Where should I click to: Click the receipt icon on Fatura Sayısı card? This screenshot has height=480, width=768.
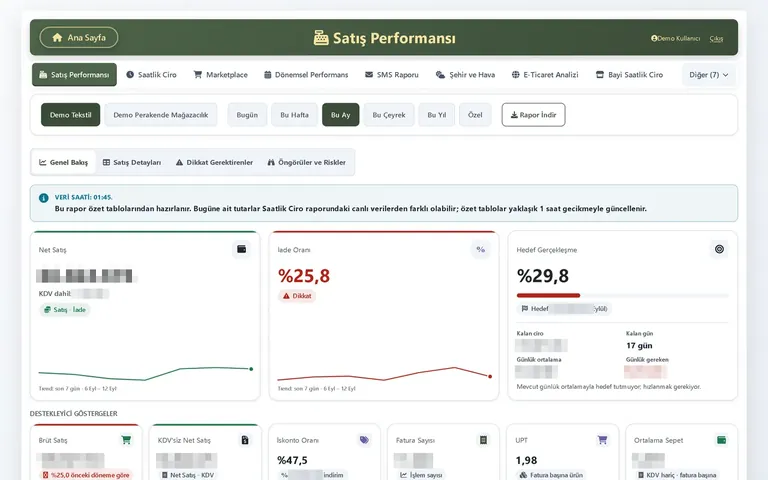coord(483,440)
